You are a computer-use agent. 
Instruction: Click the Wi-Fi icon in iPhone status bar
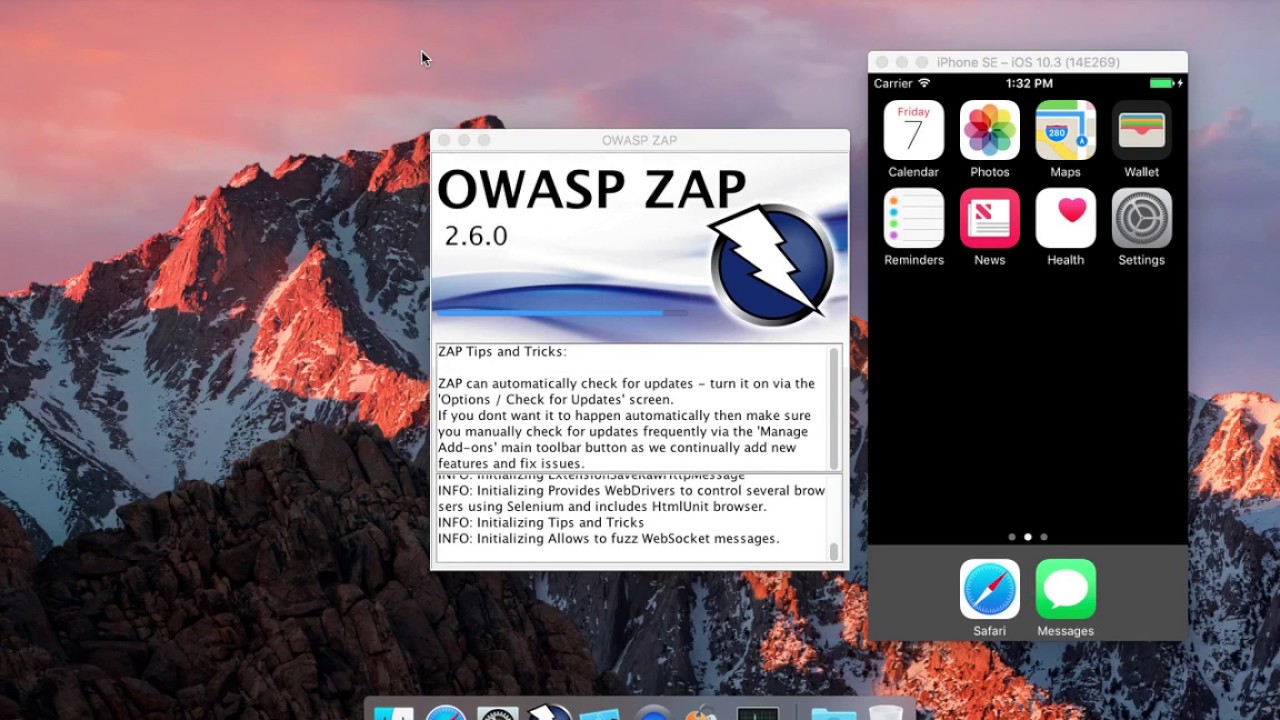click(924, 83)
